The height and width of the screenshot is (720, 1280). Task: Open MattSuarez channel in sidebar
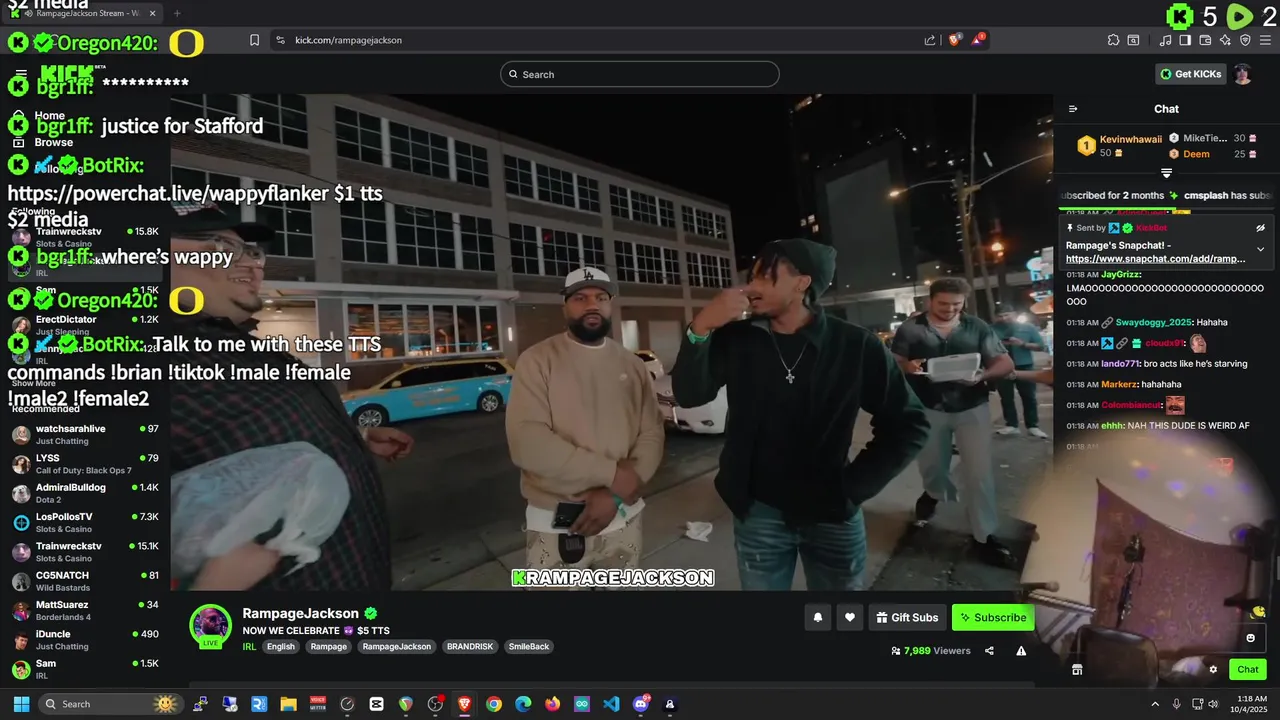pyautogui.click(x=85, y=611)
